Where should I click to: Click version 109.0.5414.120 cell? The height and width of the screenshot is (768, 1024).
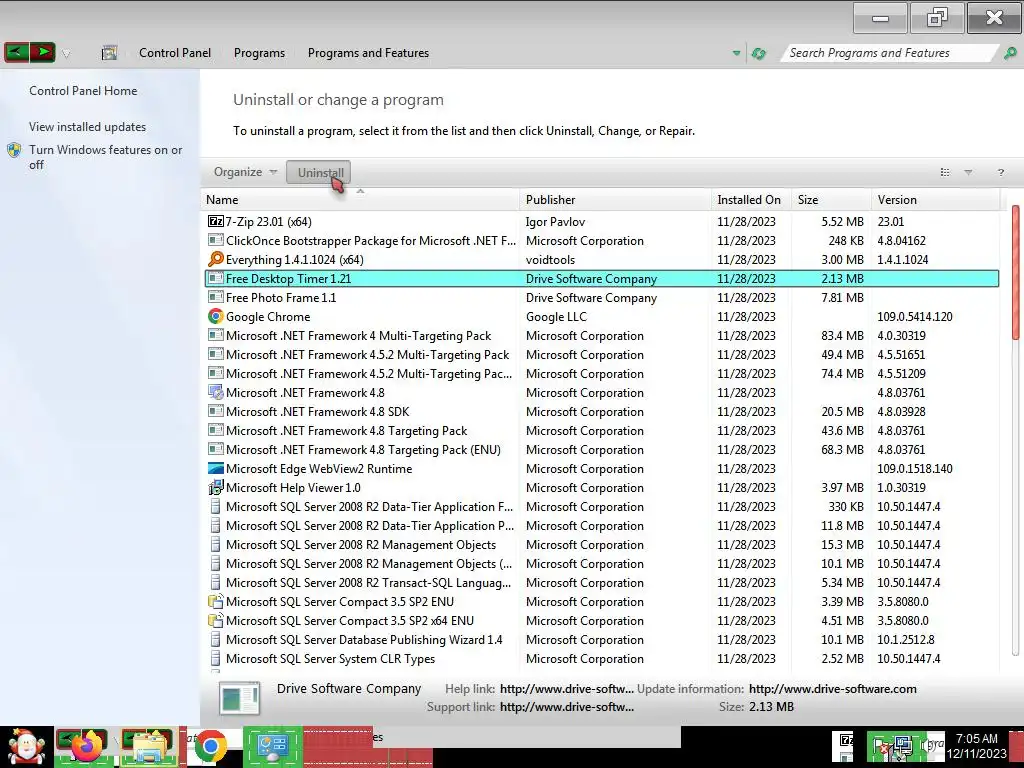coord(914,316)
